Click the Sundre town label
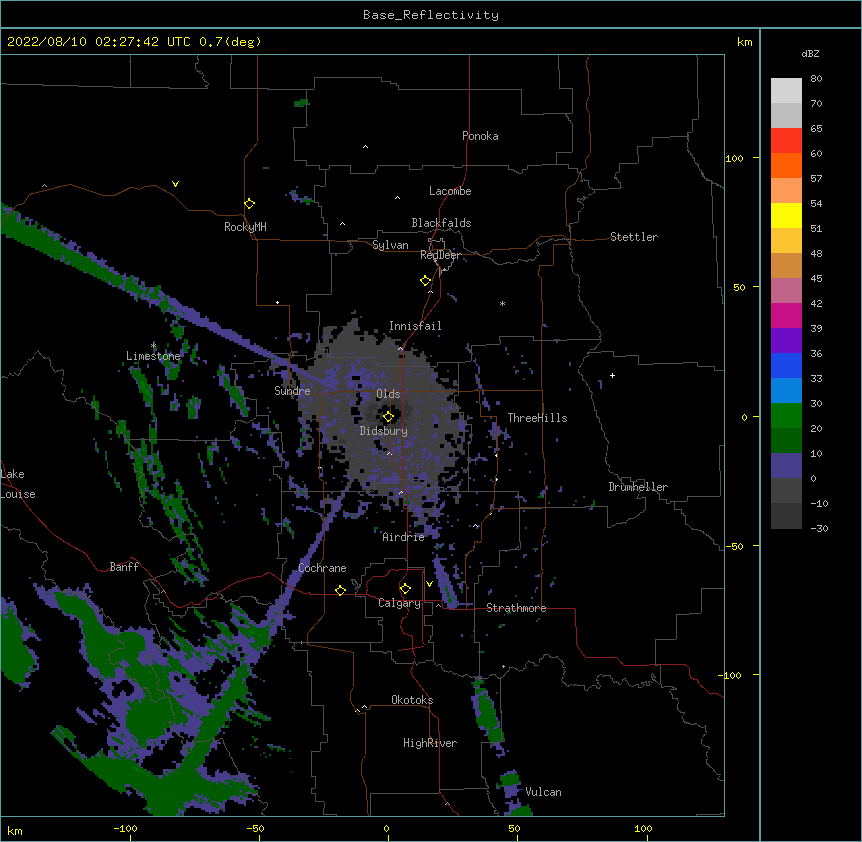 tap(292, 391)
